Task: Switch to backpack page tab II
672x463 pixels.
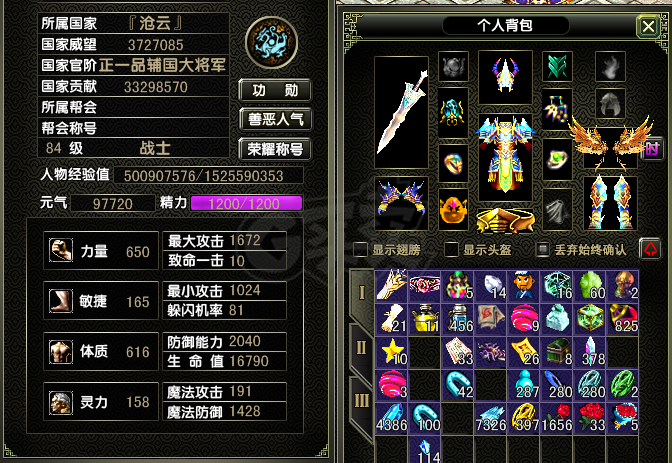Action: (x=362, y=348)
